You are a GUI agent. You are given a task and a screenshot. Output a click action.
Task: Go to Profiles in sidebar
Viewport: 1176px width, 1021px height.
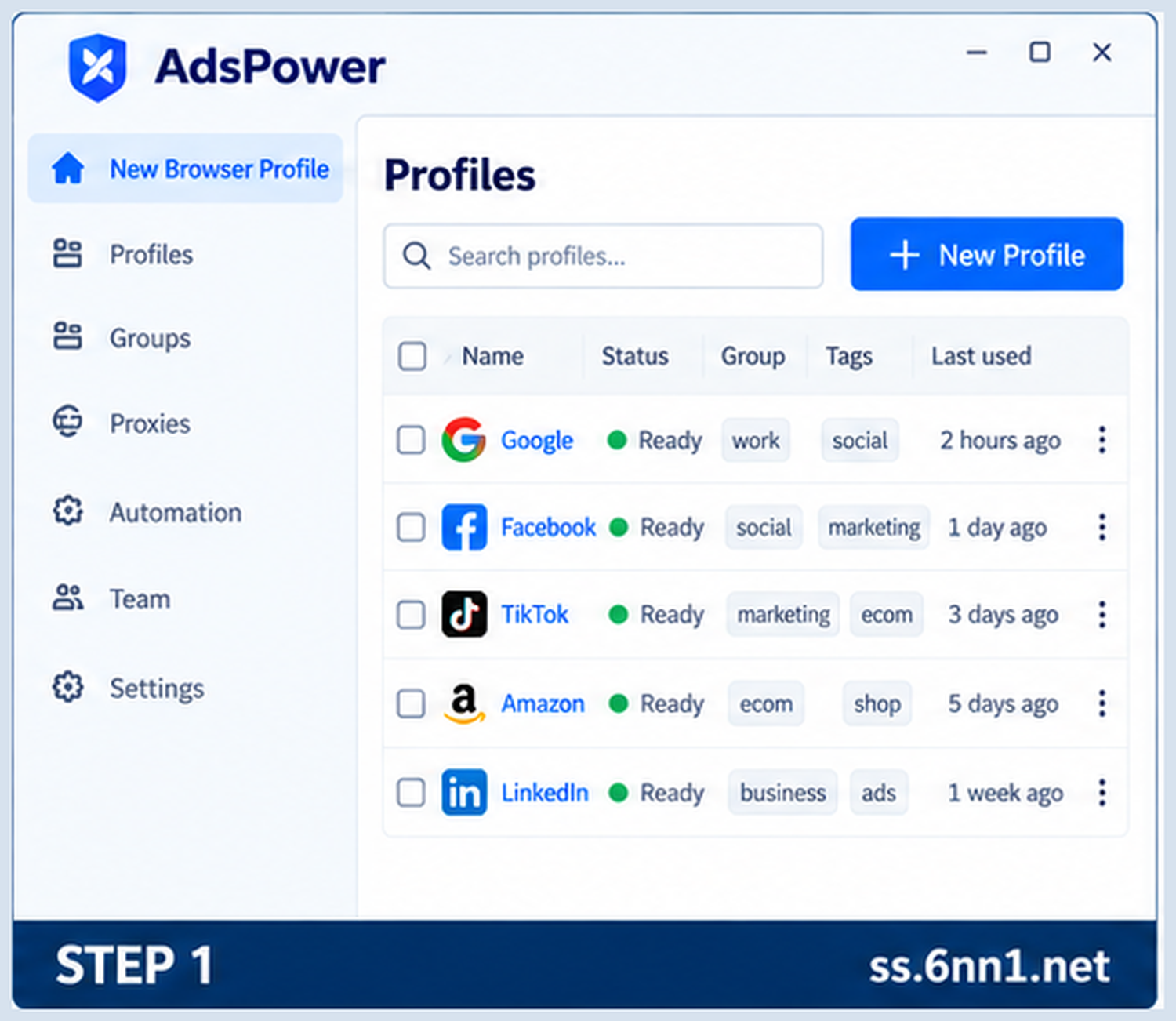[151, 254]
